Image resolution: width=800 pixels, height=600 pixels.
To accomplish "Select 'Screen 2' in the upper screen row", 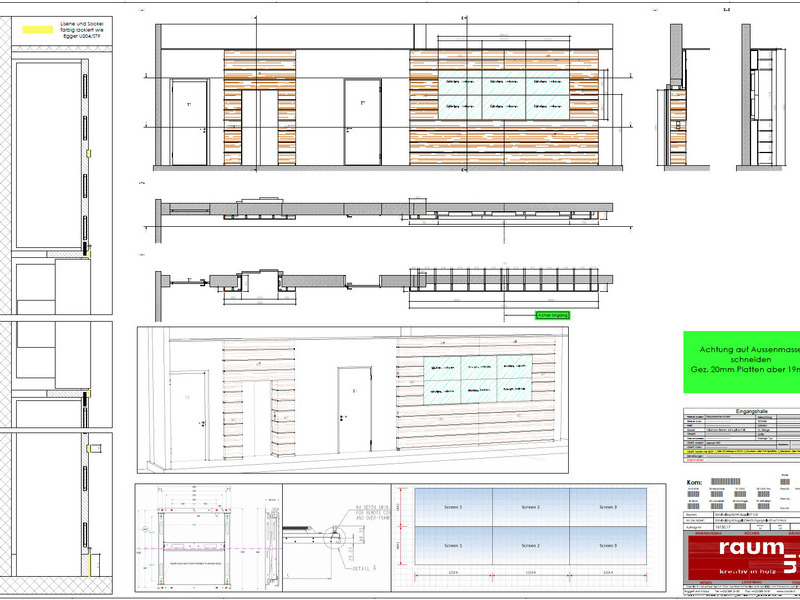I will [531, 507].
